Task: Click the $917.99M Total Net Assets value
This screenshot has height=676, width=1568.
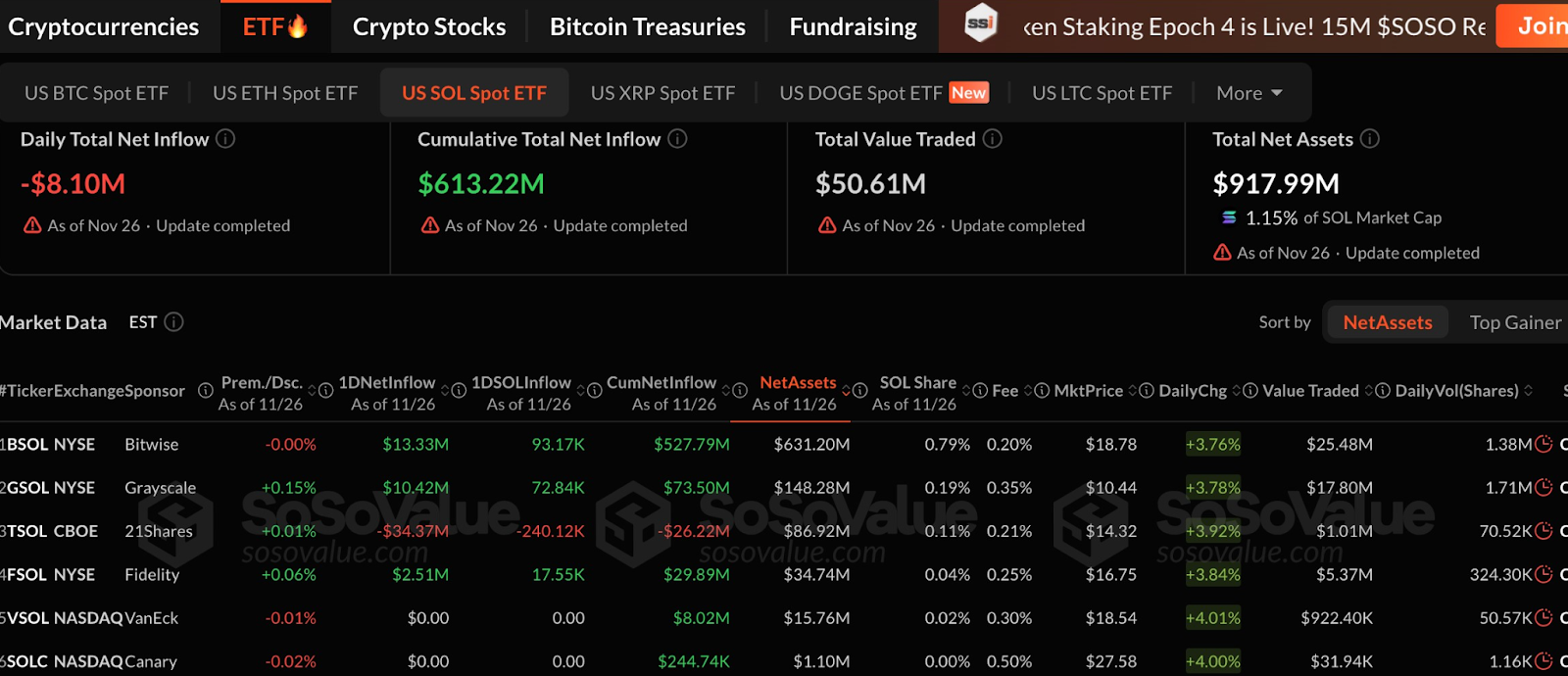Action: (1276, 184)
